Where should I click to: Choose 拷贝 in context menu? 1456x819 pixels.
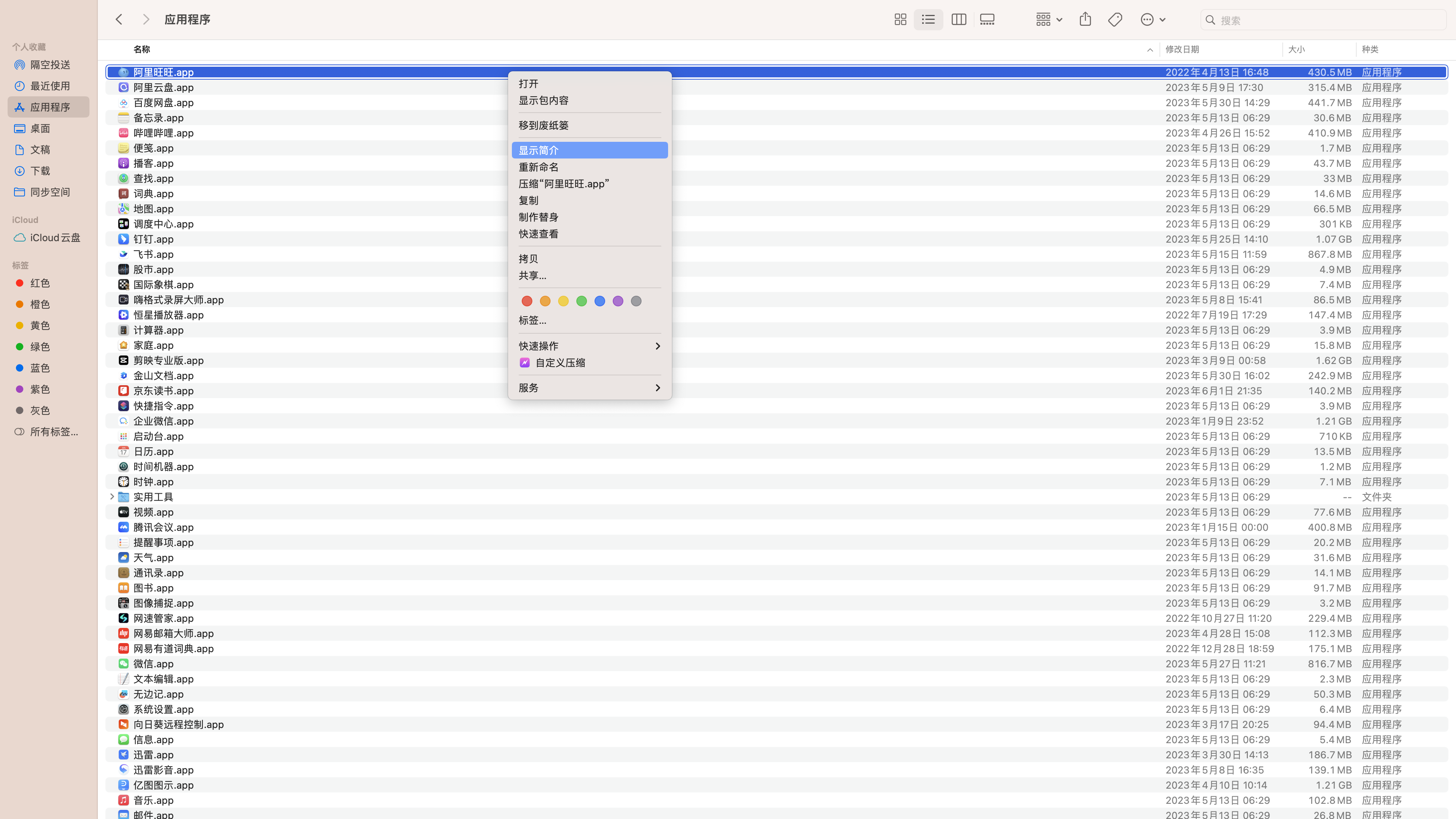pos(590,259)
